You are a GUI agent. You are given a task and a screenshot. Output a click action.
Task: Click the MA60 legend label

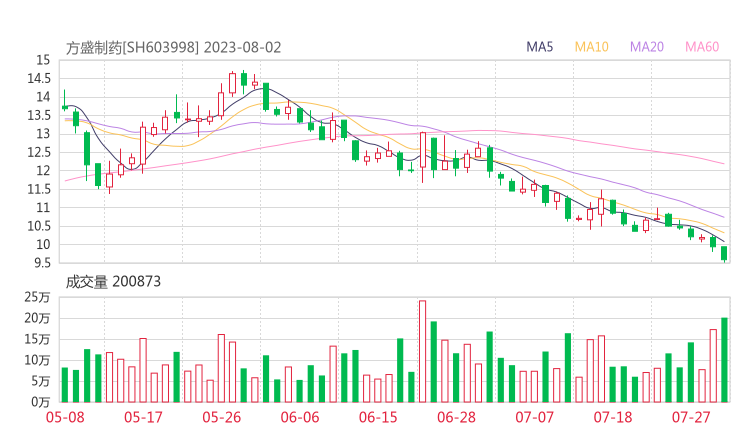(x=702, y=47)
